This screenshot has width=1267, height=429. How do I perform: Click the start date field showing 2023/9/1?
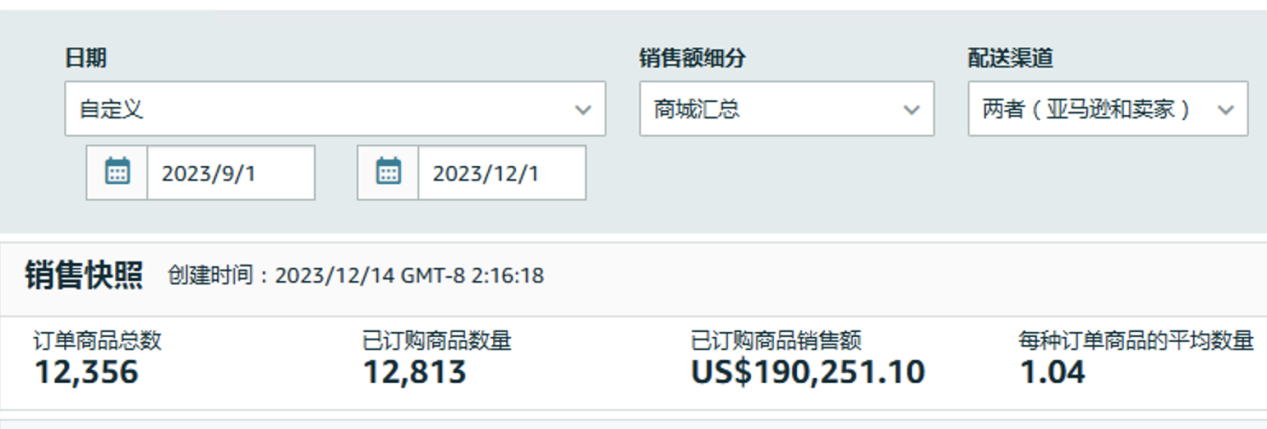231,172
